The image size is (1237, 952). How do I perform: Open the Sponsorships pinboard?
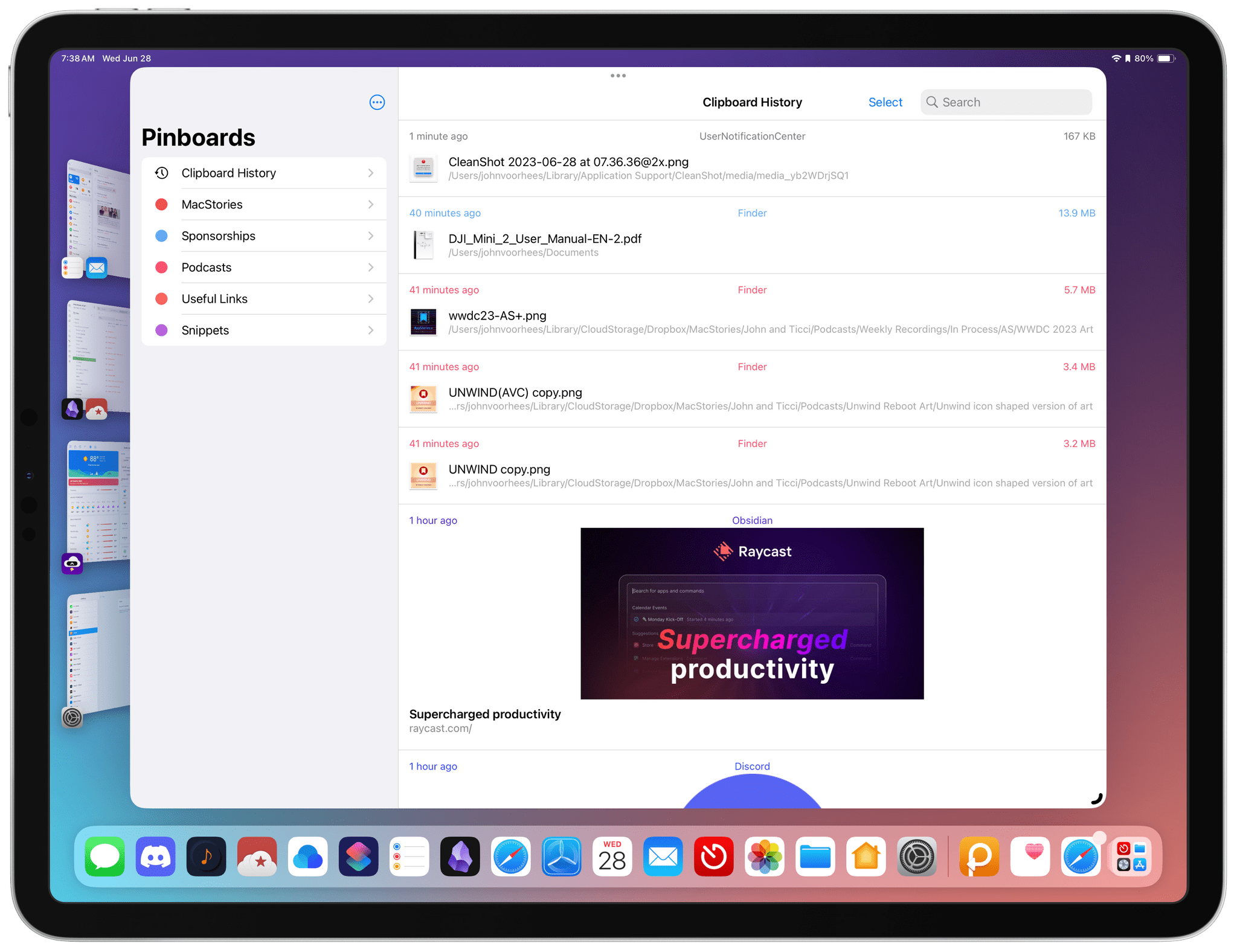(x=264, y=236)
